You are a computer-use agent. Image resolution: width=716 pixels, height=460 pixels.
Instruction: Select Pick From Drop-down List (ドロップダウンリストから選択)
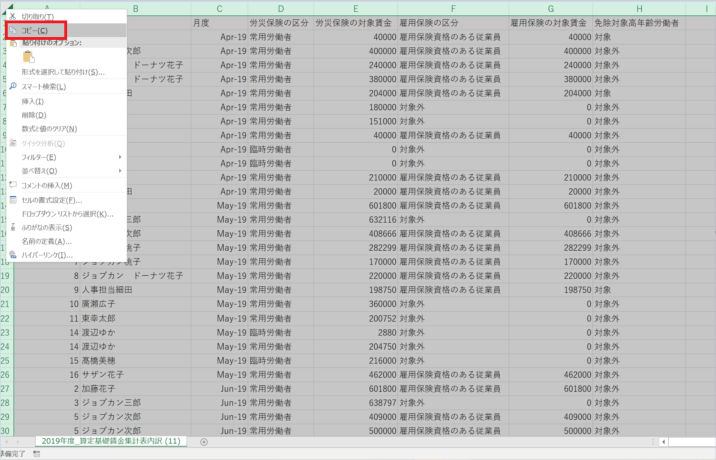tap(67, 214)
